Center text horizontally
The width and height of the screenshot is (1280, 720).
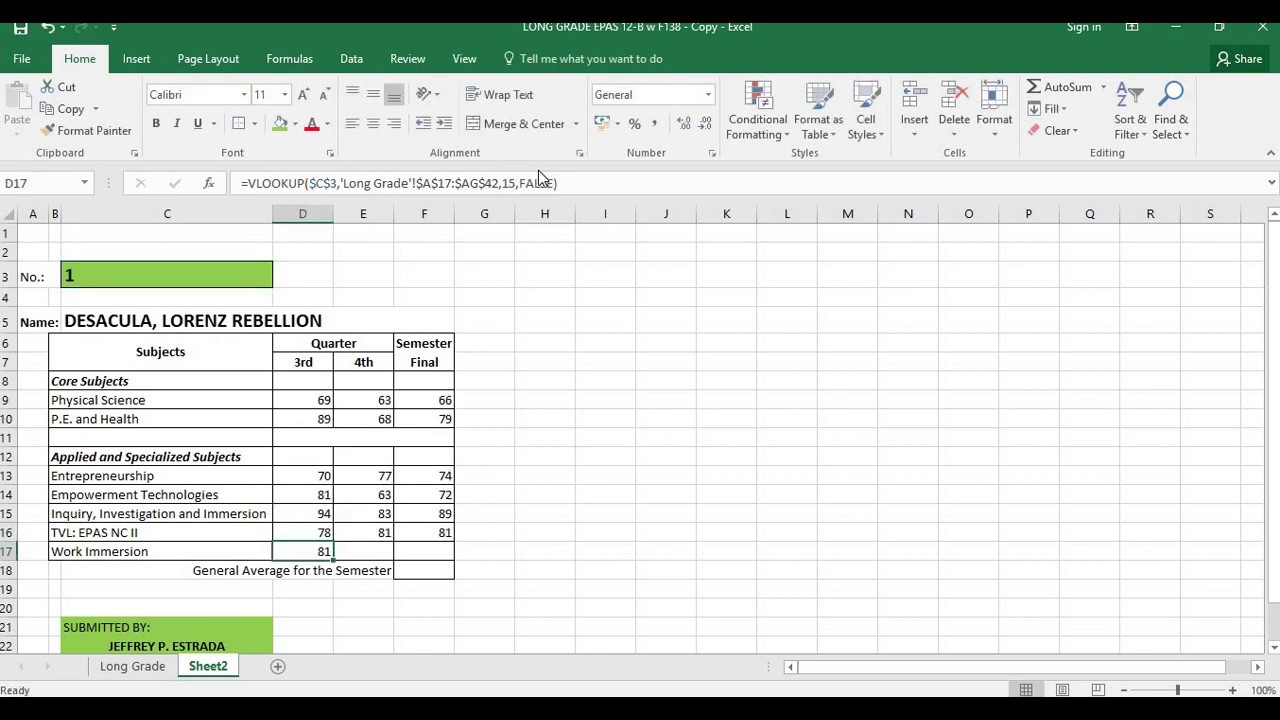[373, 123]
